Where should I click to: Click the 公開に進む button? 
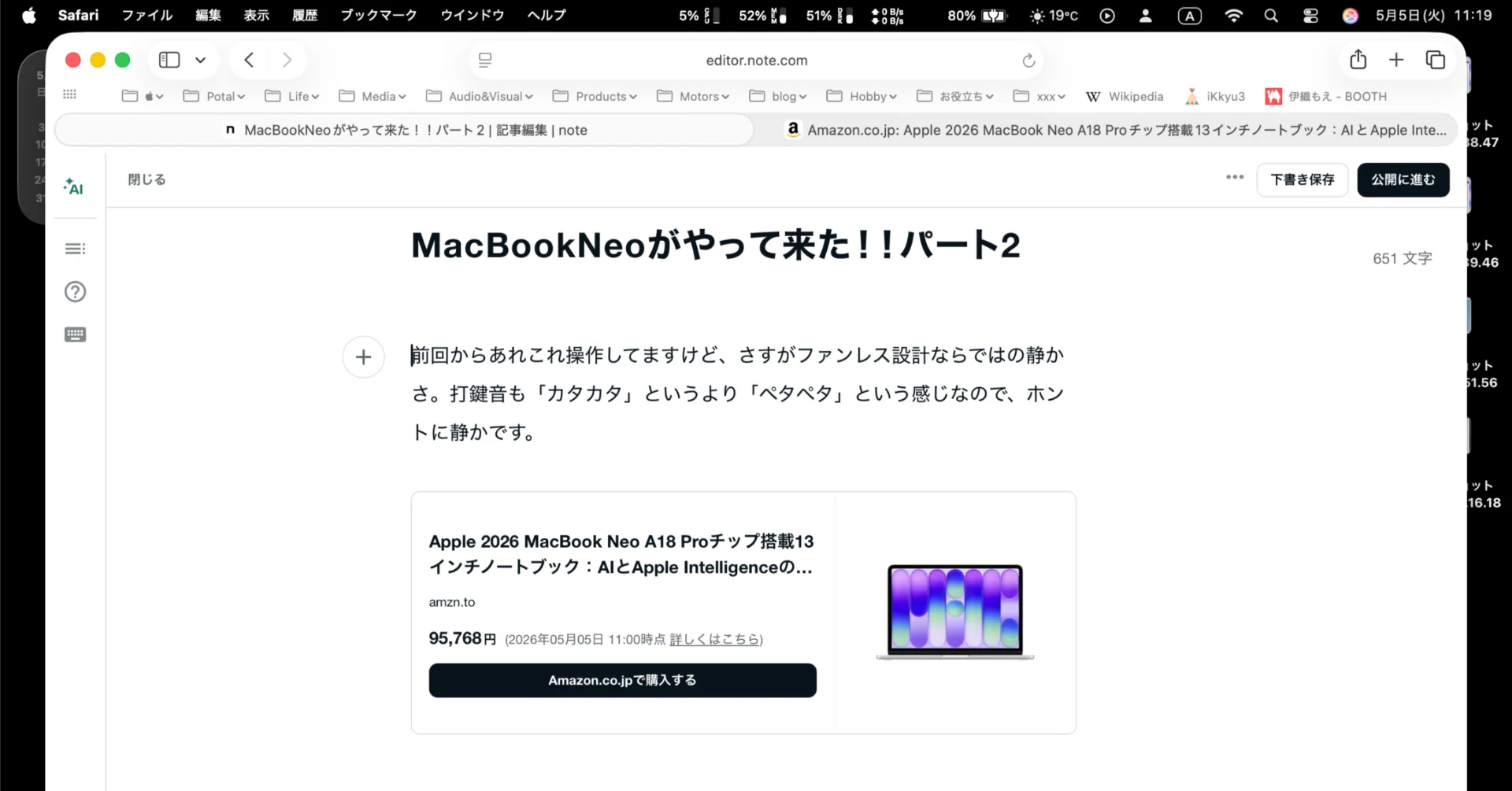coord(1403,179)
